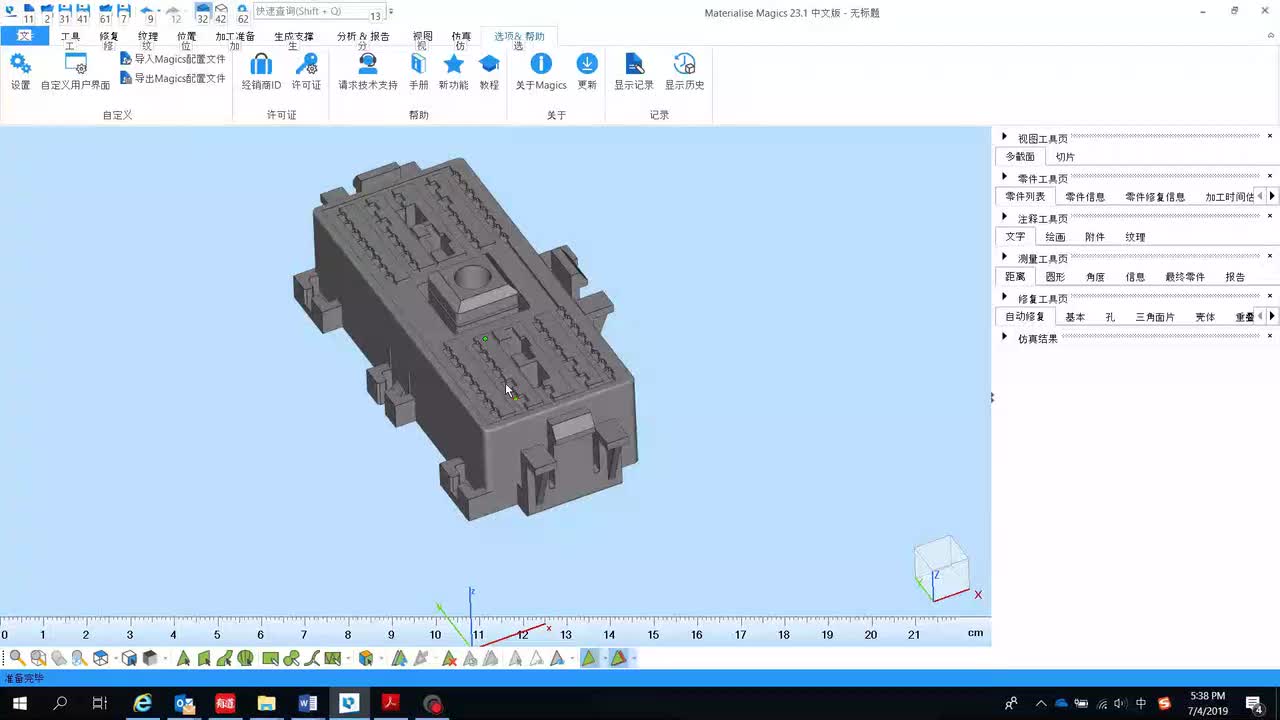Open the 设置 settings gear icon
Screen dimensions: 1280x720
(x=20, y=65)
